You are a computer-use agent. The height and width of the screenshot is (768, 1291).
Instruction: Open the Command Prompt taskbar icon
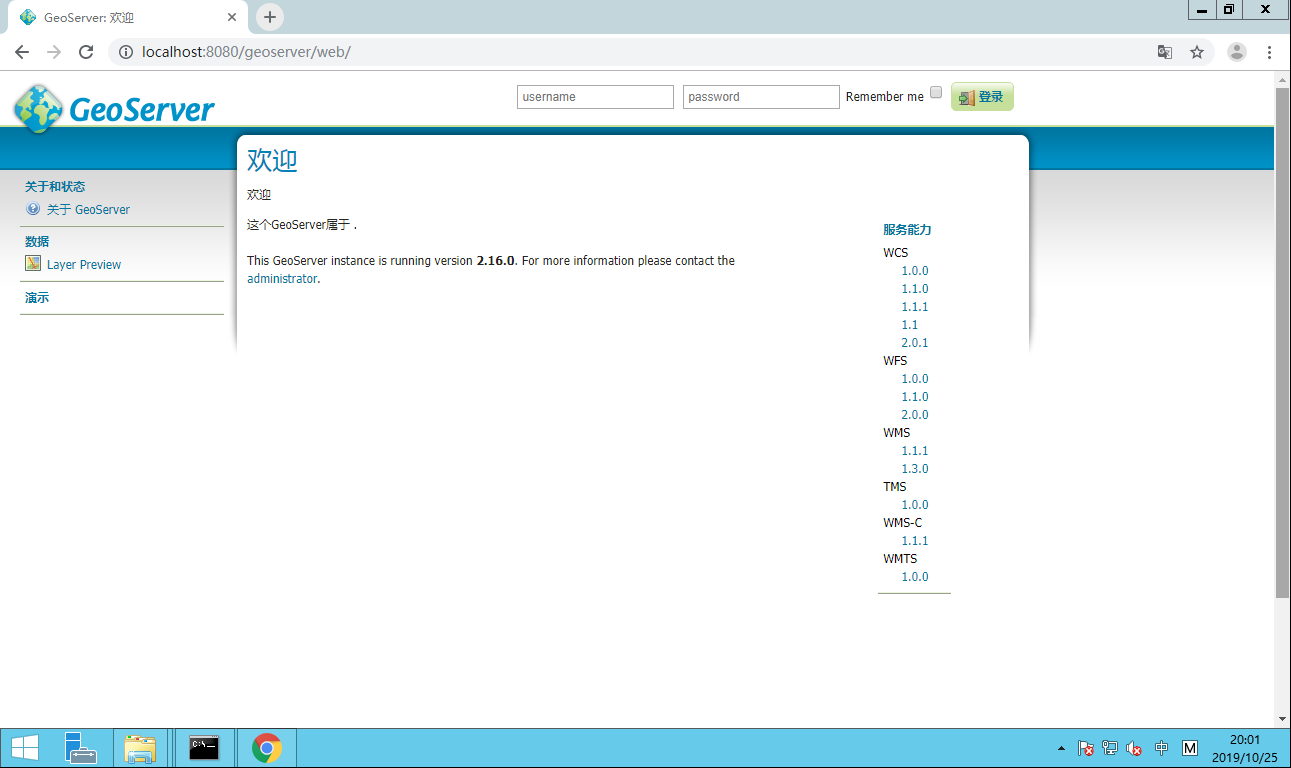click(x=204, y=748)
